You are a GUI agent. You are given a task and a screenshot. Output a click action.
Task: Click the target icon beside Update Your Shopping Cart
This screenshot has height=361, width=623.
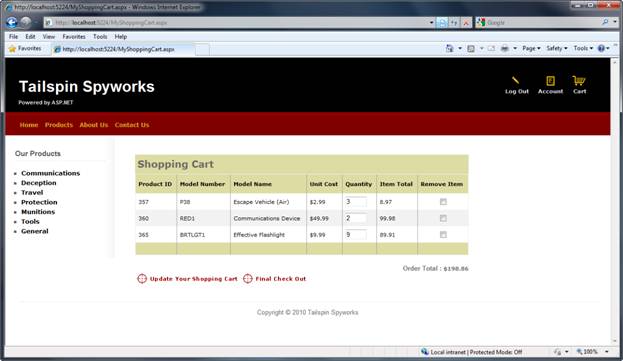pos(142,279)
